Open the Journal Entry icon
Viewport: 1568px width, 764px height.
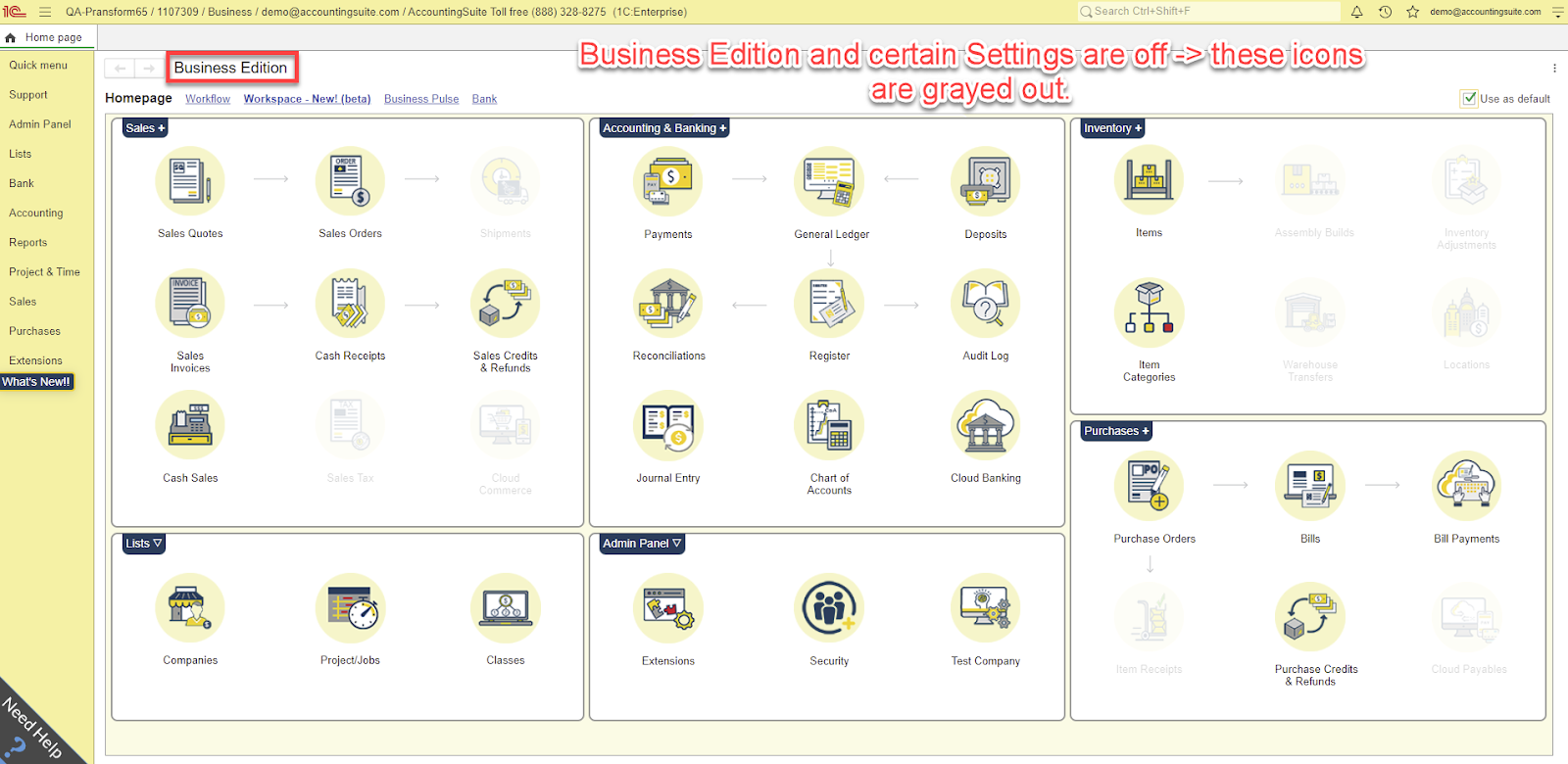click(667, 425)
